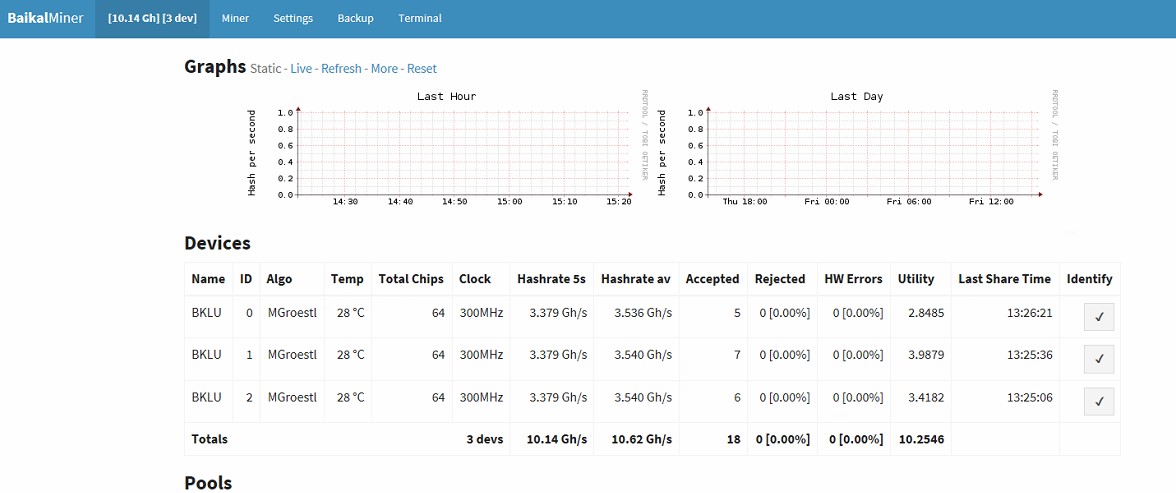
Task: Click the Rejected column header
Action: point(780,279)
